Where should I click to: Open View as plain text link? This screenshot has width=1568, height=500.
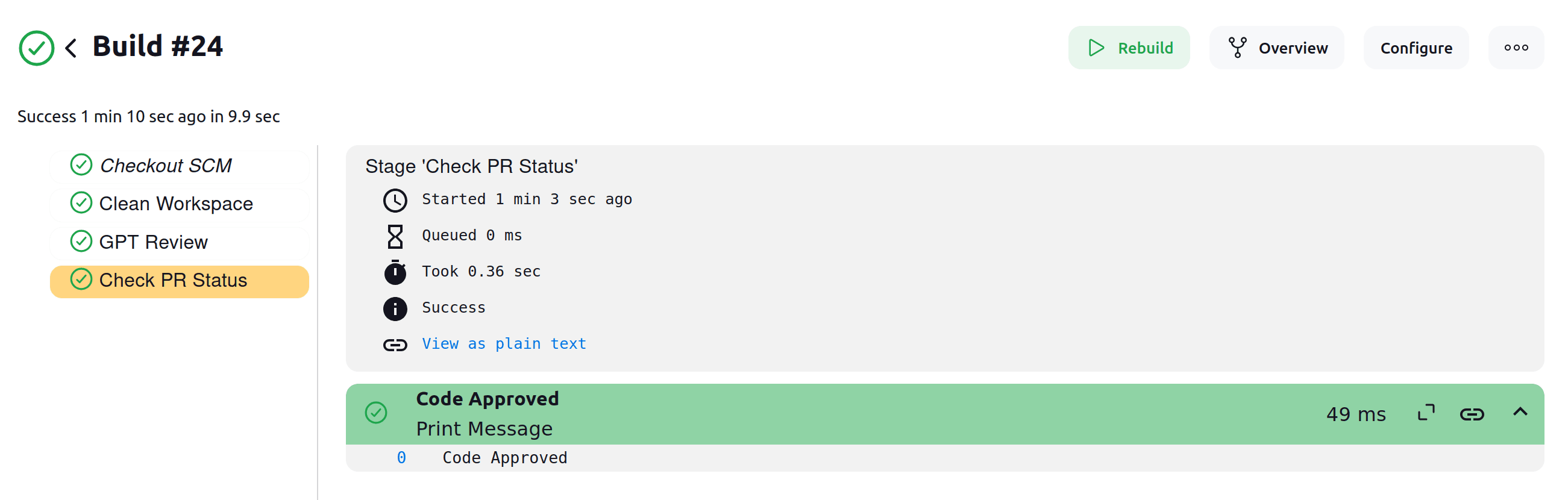point(504,345)
